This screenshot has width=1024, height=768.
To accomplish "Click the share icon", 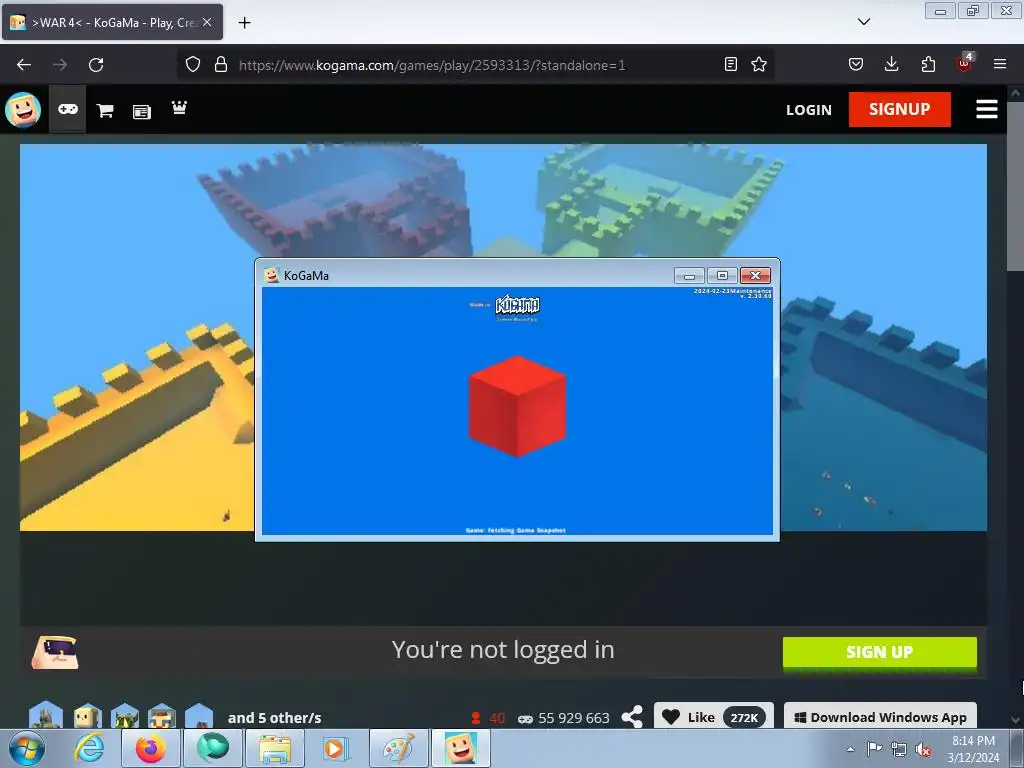I will pos(632,717).
